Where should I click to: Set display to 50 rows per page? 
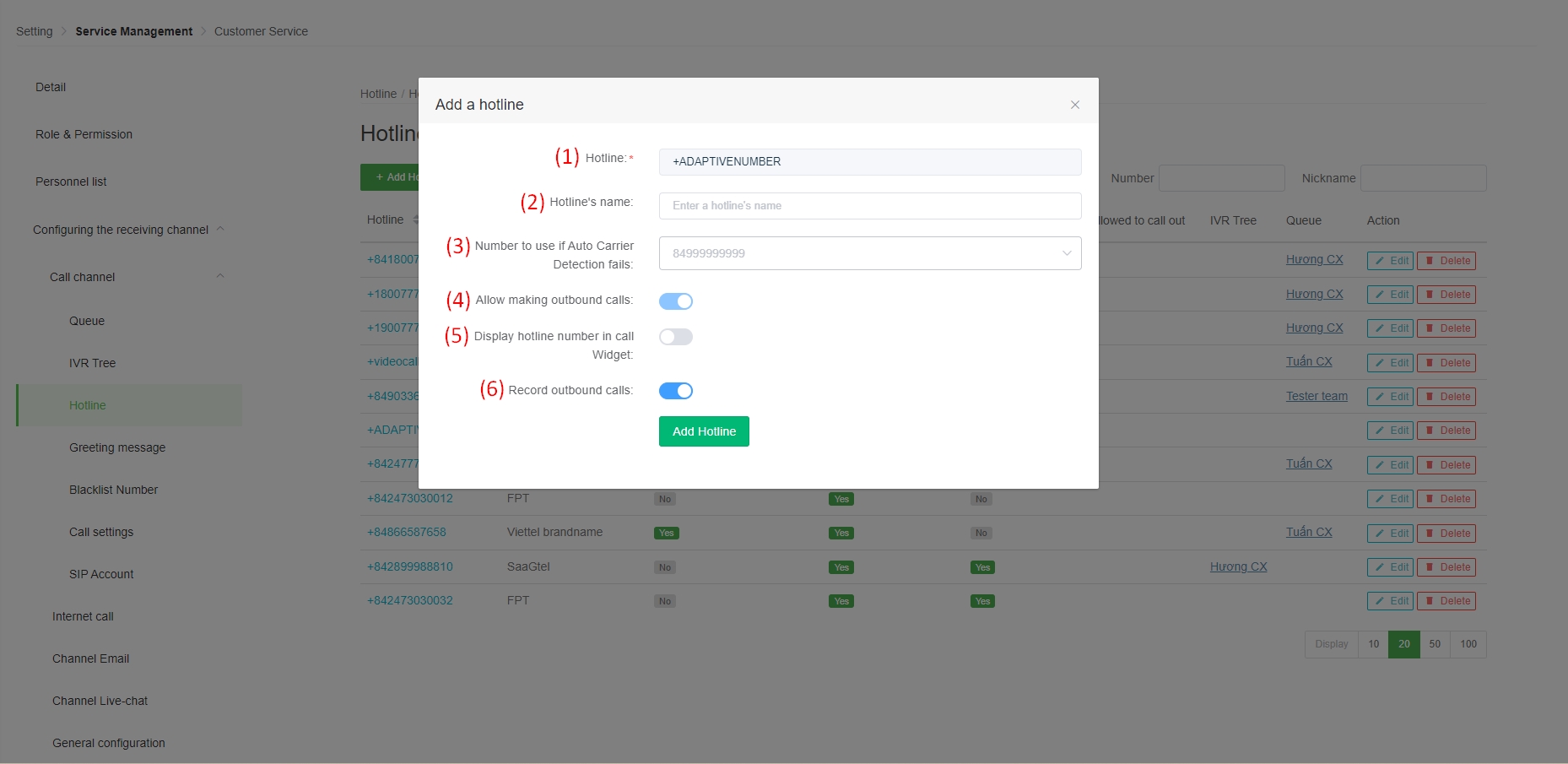tap(1434, 644)
